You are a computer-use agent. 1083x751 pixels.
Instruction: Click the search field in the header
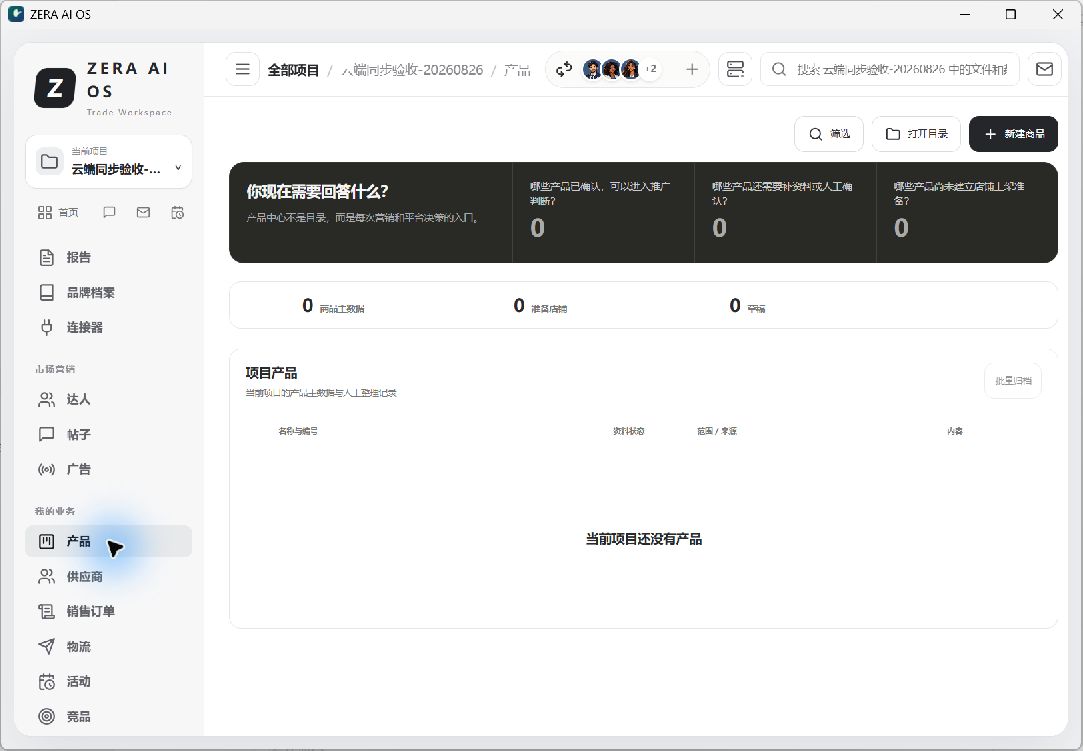890,69
